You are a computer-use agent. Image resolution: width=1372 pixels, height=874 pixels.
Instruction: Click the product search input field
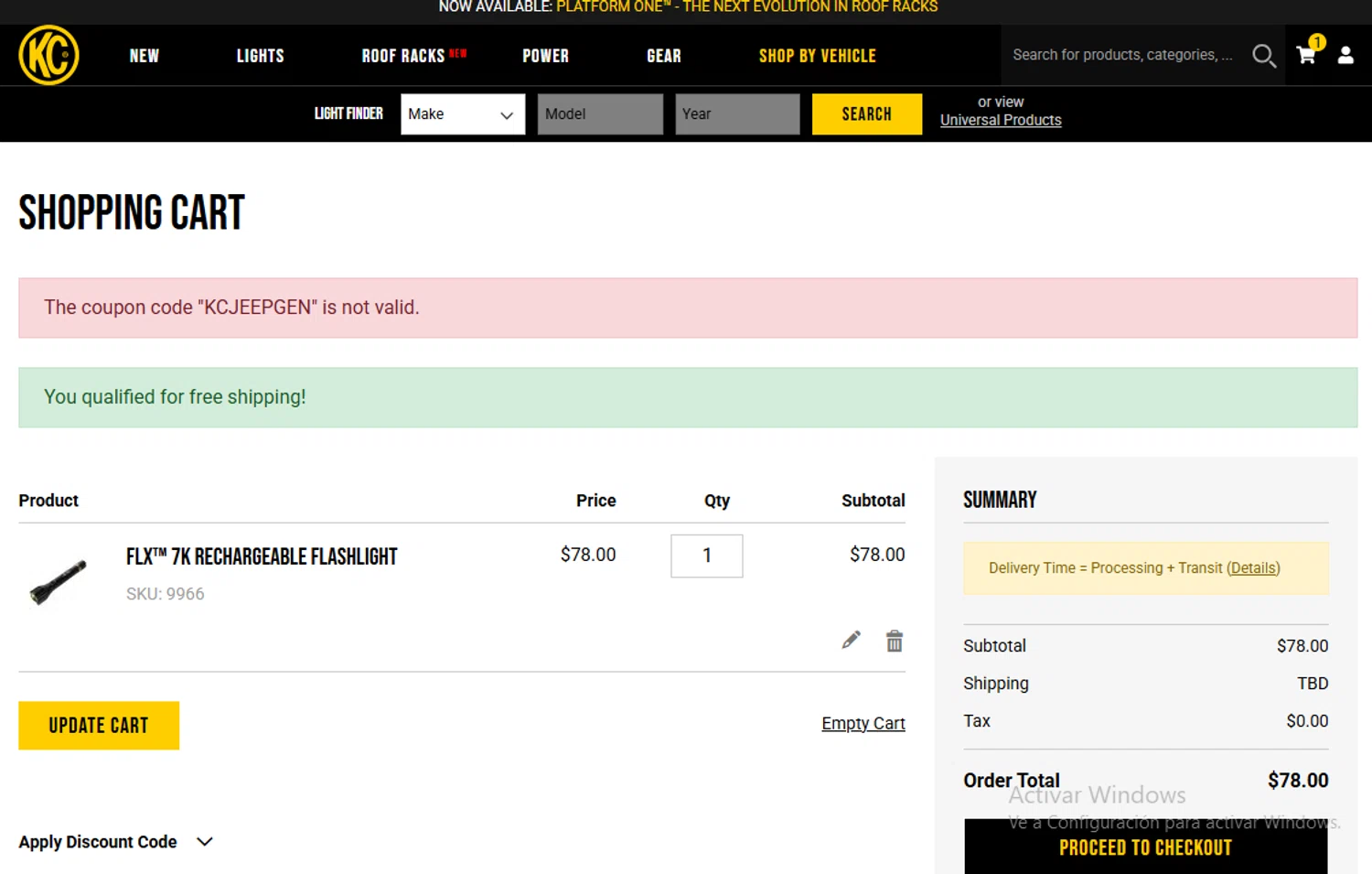[x=1123, y=55]
